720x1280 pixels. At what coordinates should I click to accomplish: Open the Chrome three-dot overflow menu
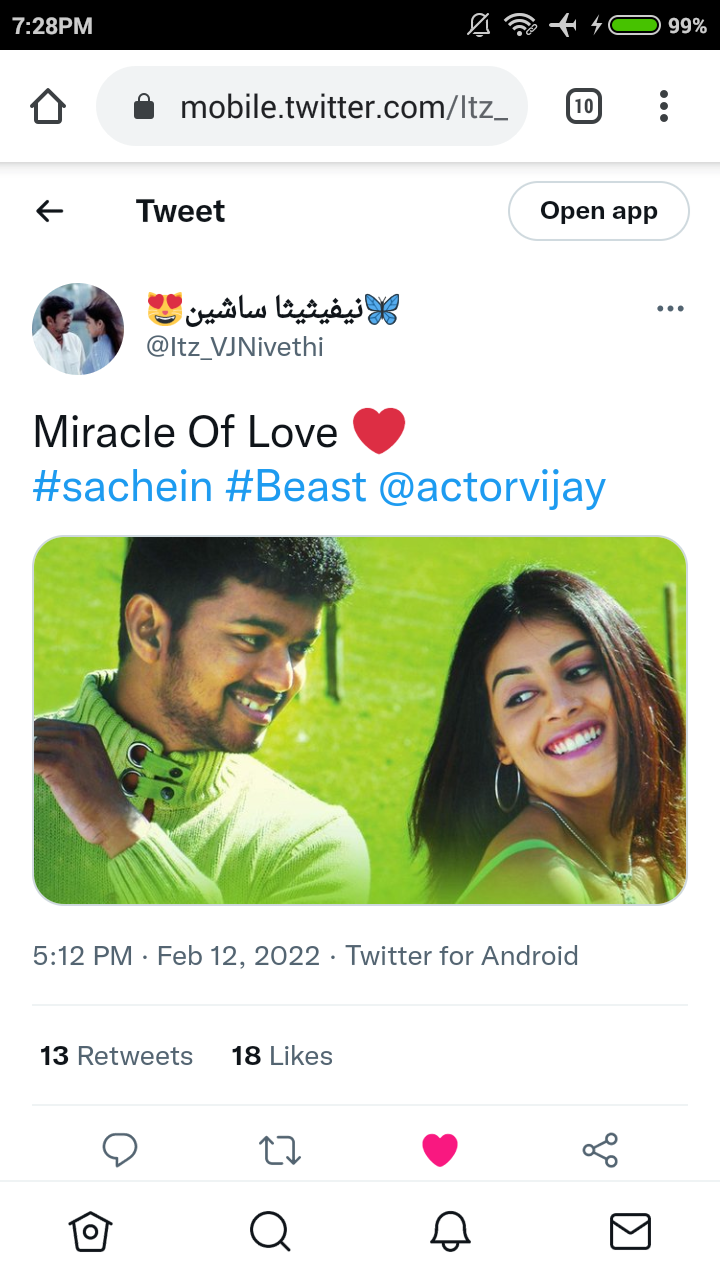click(664, 106)
